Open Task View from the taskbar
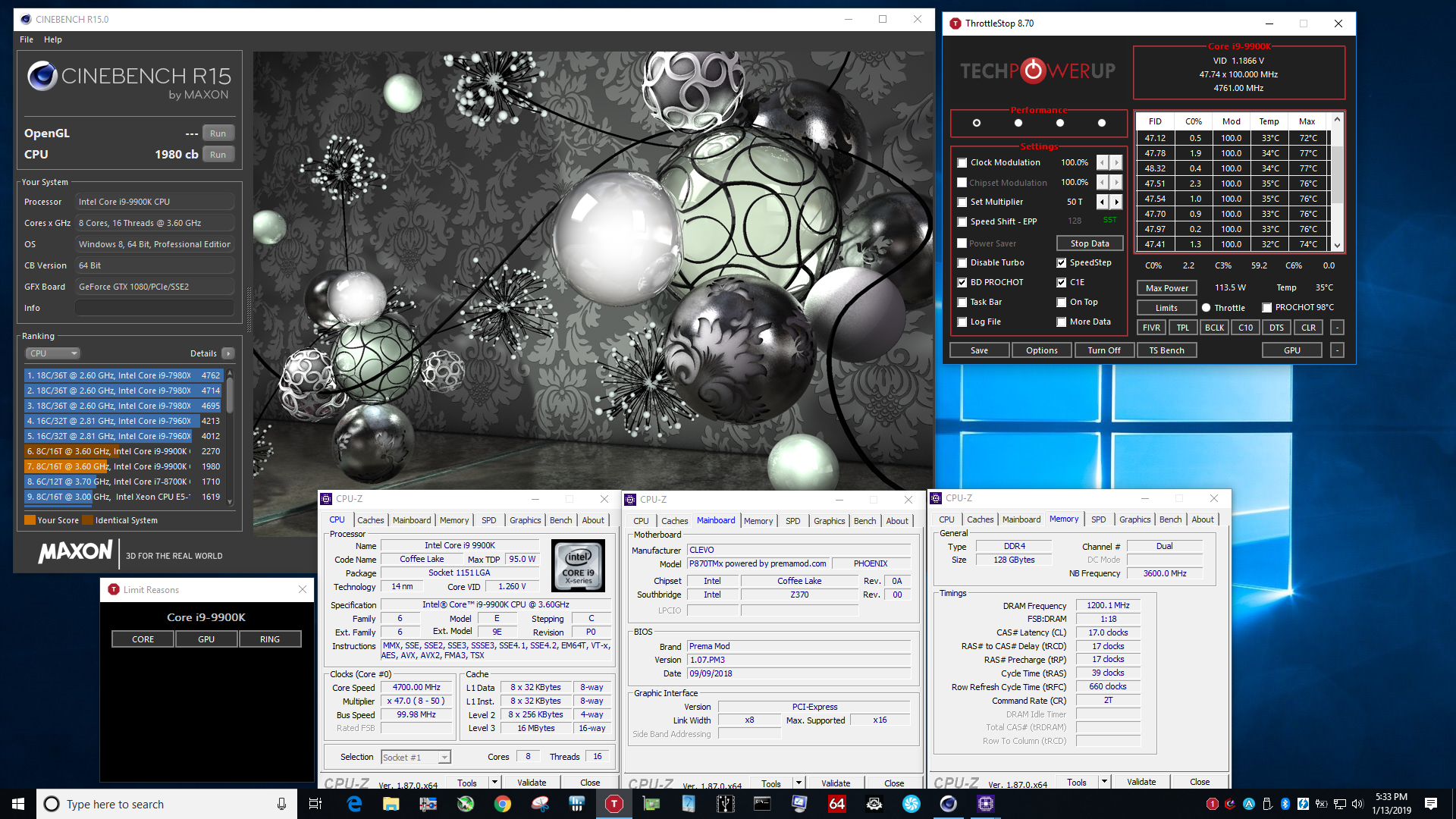This screenshot has height=819, width=1456. [315, 804]
